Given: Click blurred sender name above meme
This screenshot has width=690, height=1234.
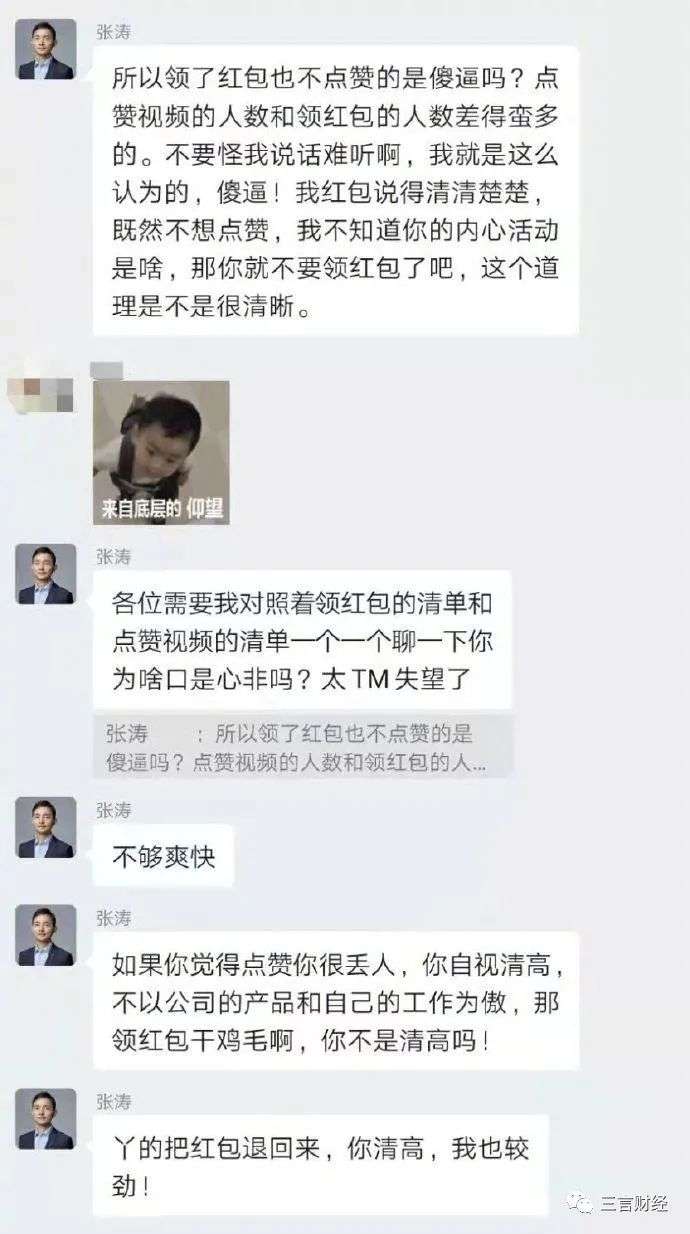Looking at the screenshot, I should (107, 370).
